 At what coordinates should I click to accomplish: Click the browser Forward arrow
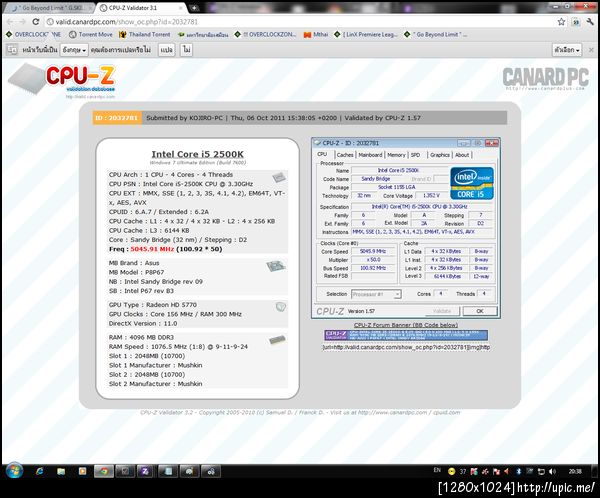tap(22, 22)
